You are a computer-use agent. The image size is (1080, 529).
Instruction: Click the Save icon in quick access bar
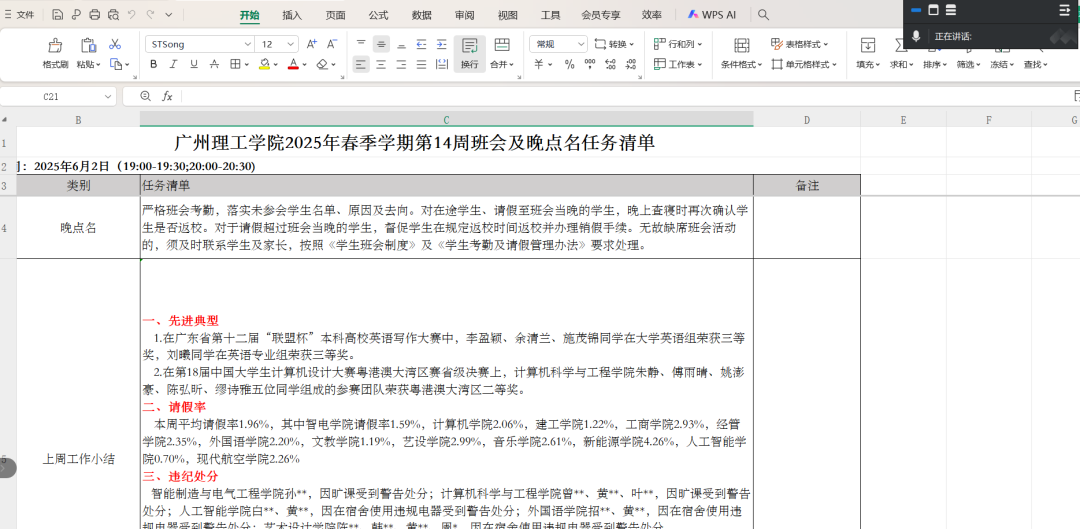click(x=58, y=15)
